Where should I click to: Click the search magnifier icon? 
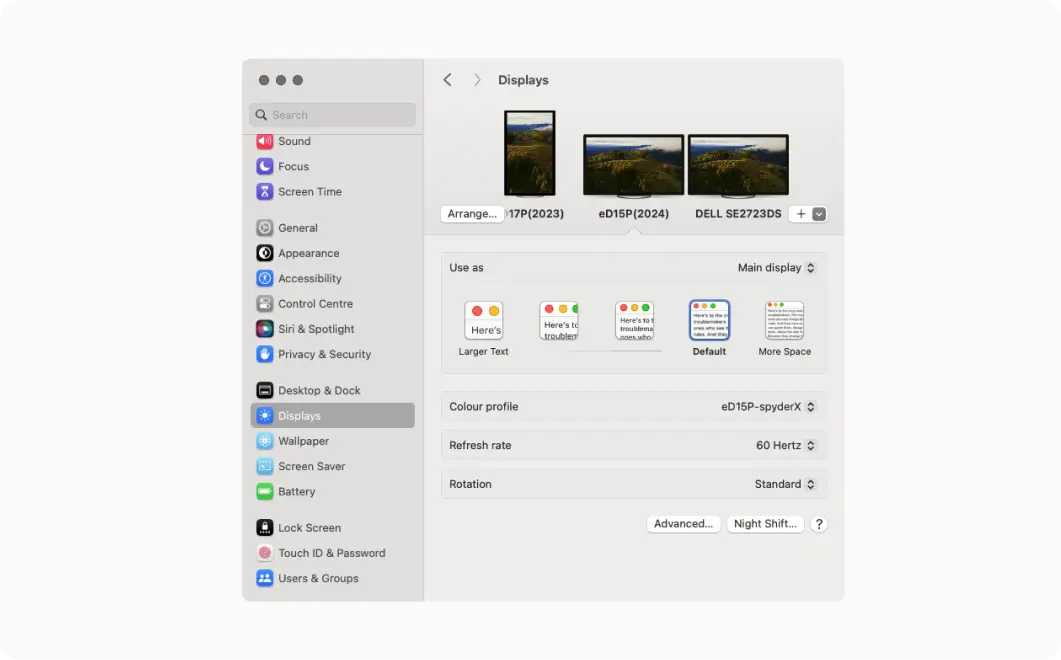261,115
